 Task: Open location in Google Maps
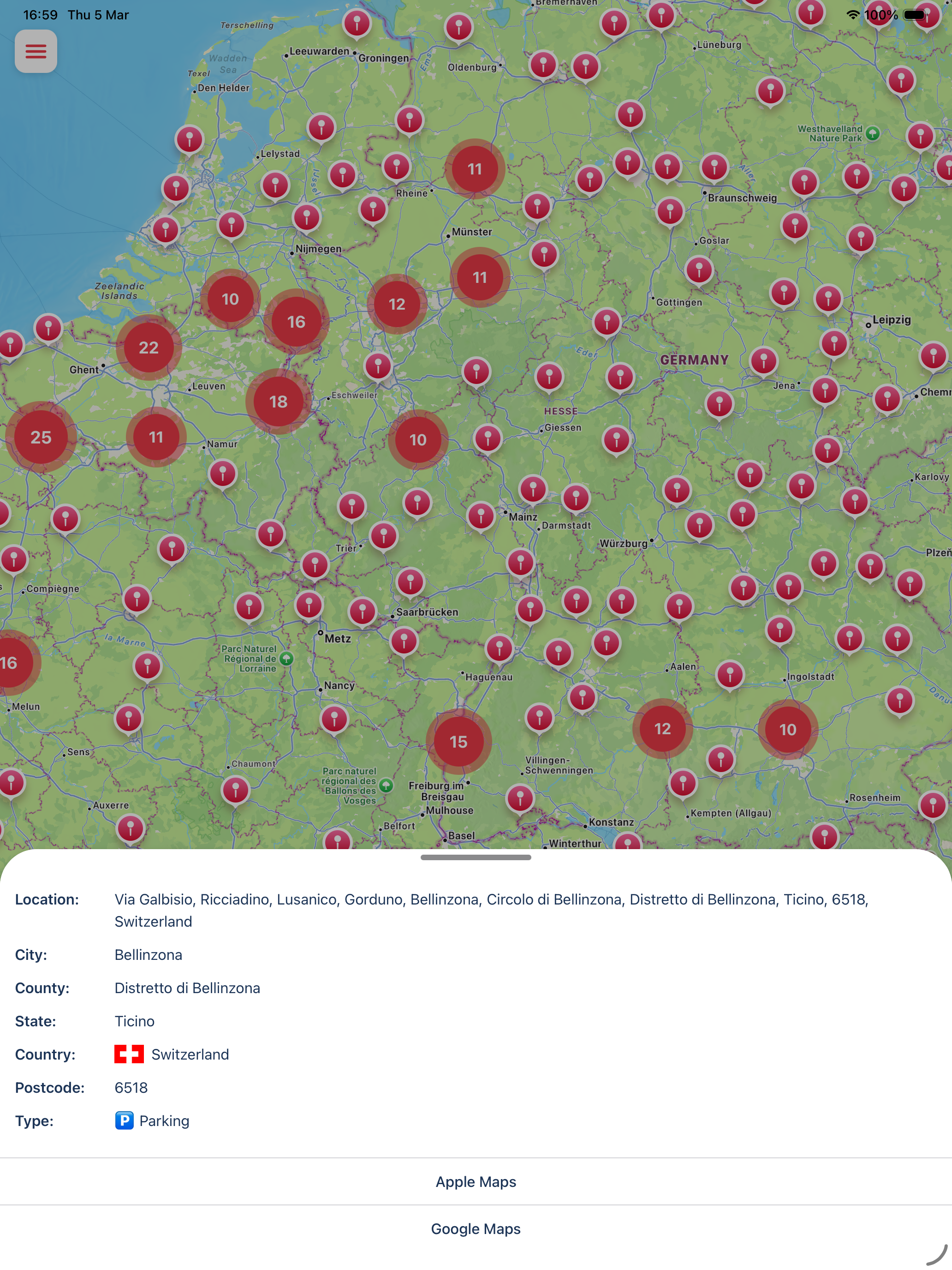(x=476, y=1228)
